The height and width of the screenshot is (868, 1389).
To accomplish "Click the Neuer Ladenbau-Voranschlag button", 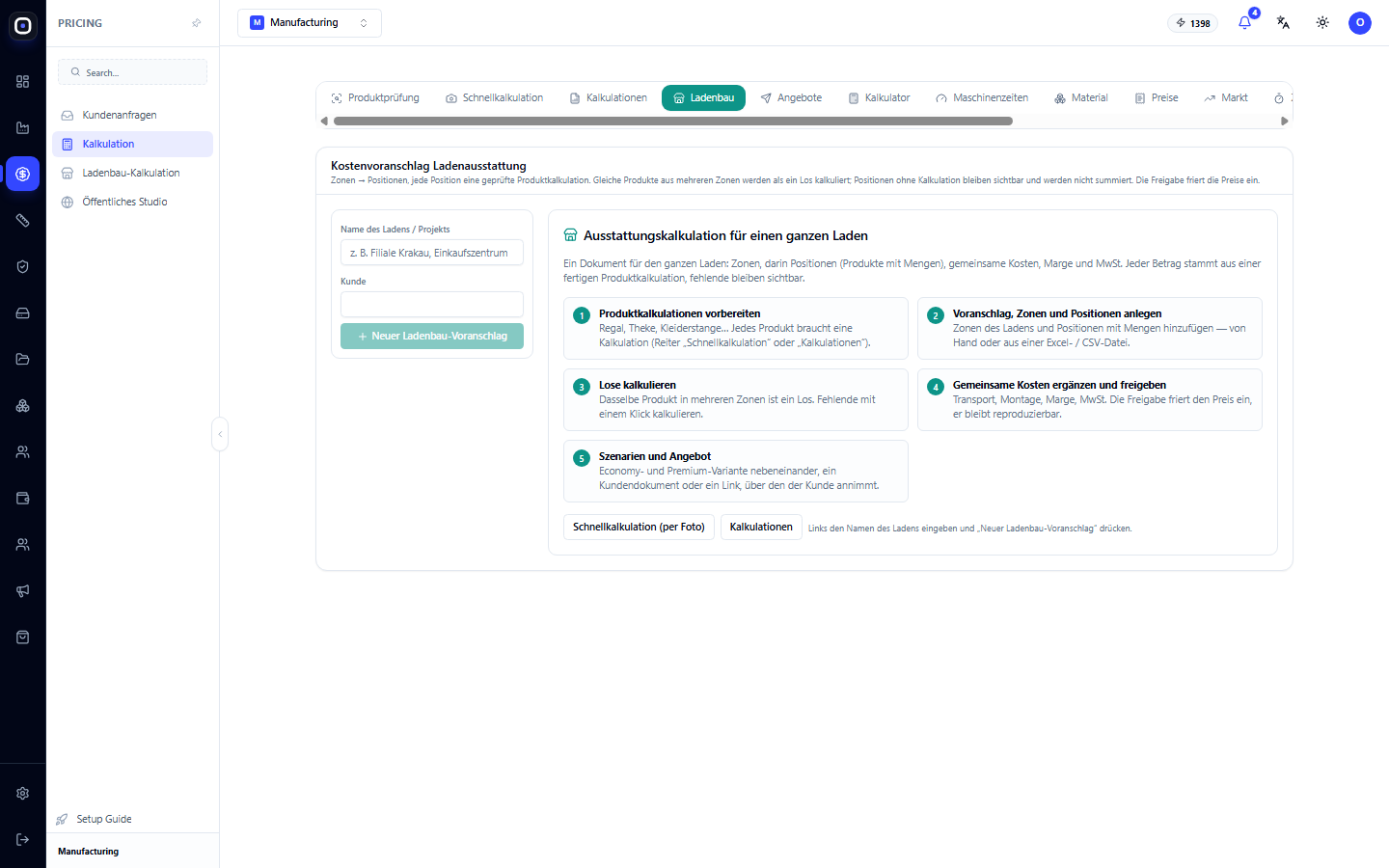I will point(432,336).
